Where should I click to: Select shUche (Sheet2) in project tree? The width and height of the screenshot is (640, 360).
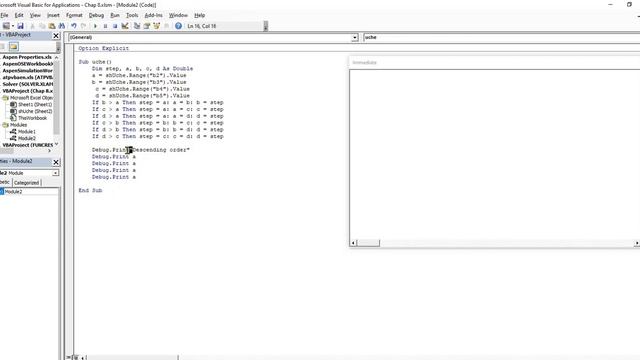(x=35, y=111)
